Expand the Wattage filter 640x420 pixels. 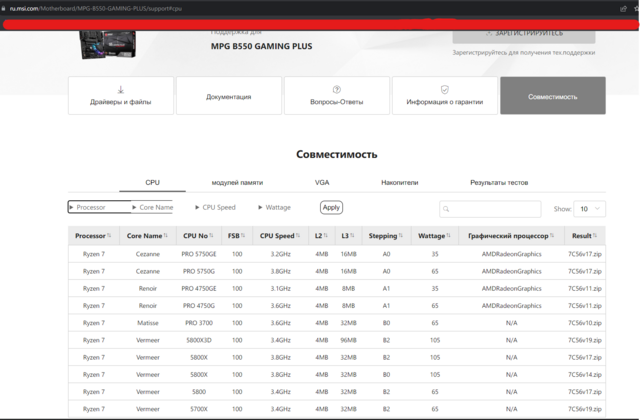[275, 208]
